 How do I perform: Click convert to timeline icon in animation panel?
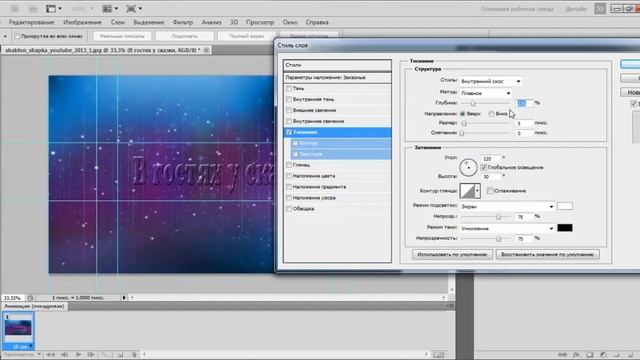(438, 355)
